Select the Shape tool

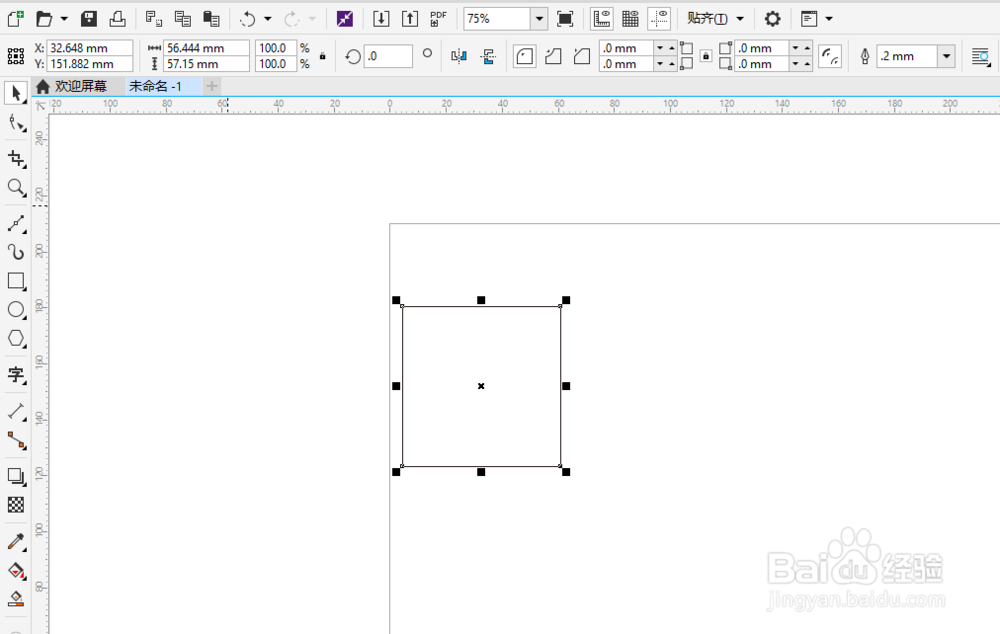pos(16,123)
